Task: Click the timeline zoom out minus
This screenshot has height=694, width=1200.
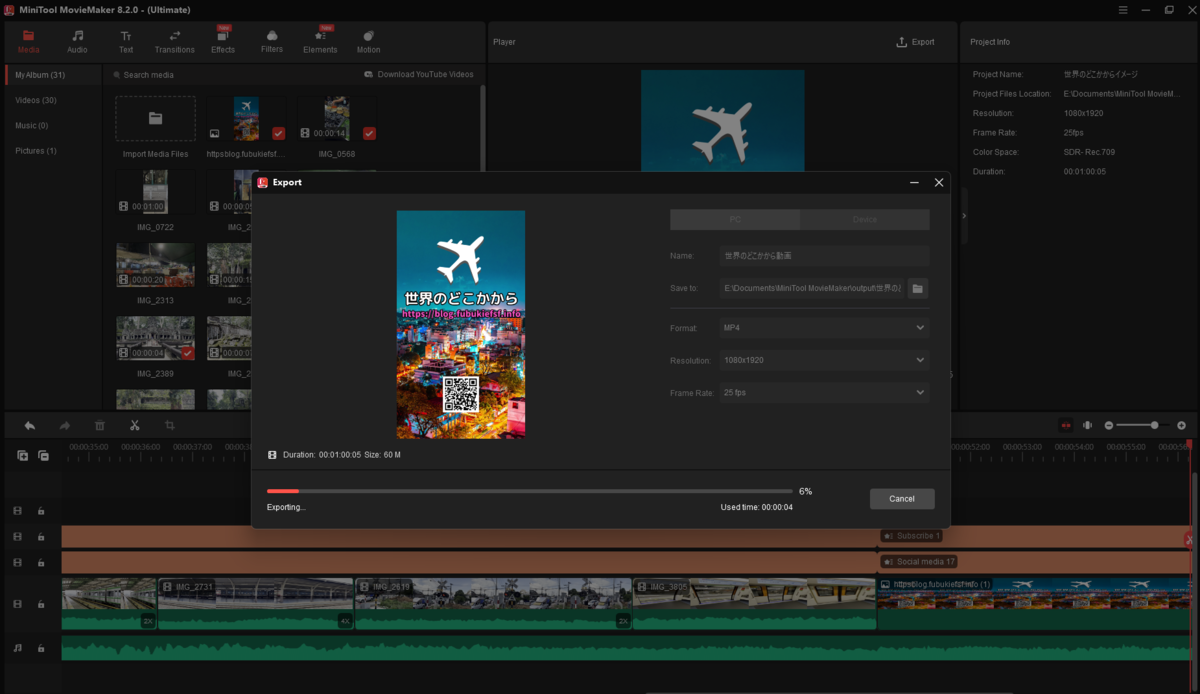Action: [x=1109, y=425]
